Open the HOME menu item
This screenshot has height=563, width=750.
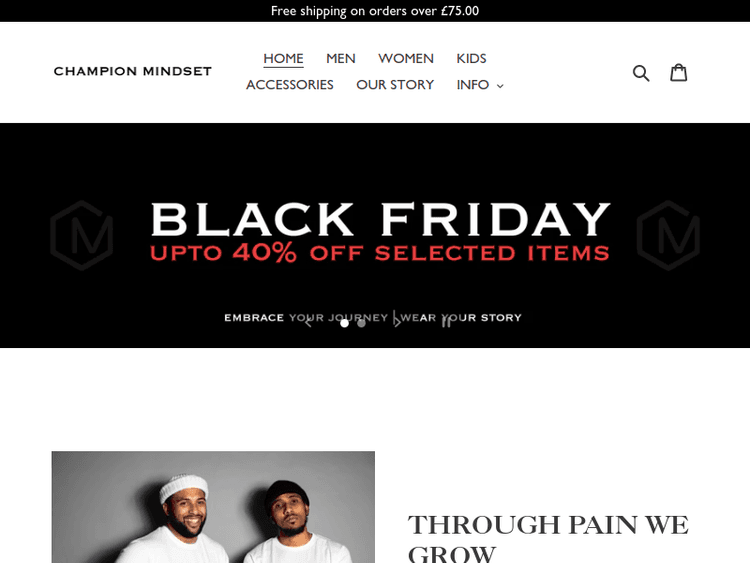(283, 58)
